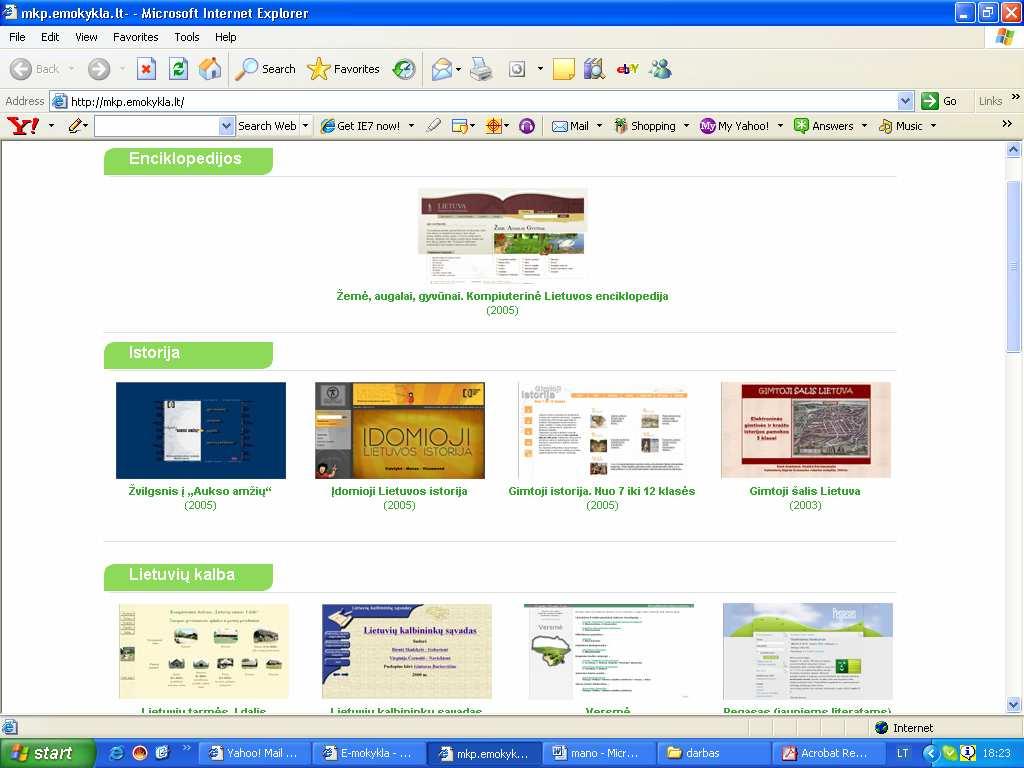The image size is (1024, 768).
Task: Click the Search Web button
Action: click(x=267, y=126)
